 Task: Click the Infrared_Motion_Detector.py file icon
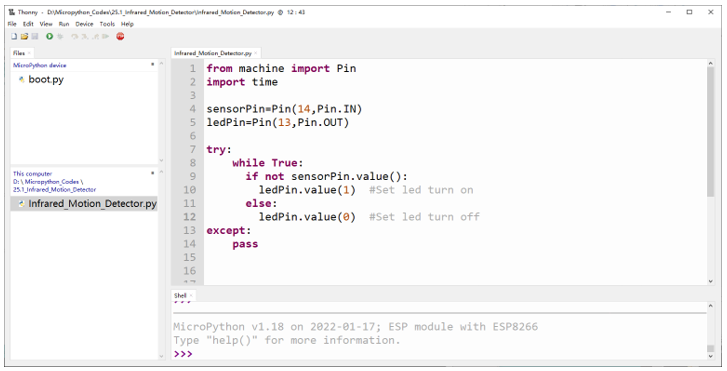(x=21, y=204)
